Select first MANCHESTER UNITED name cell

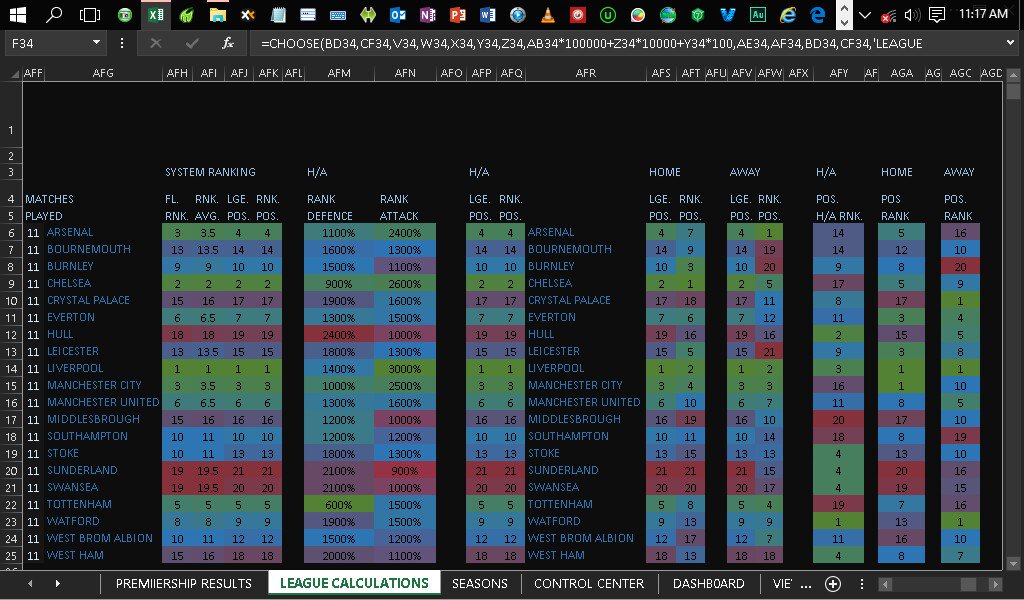pyautogui.click(x=103, y=402)
